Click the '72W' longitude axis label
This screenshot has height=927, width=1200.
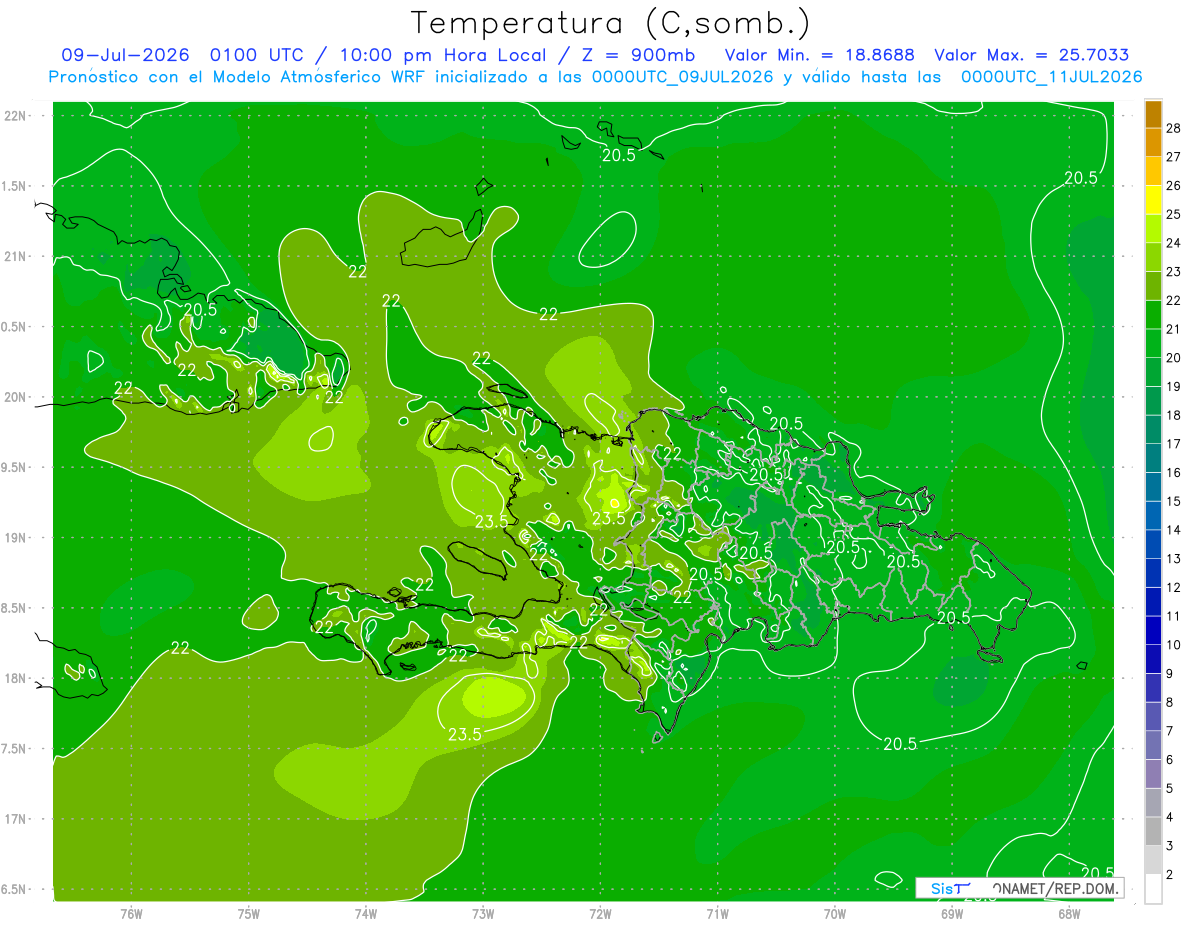(600, 913)
